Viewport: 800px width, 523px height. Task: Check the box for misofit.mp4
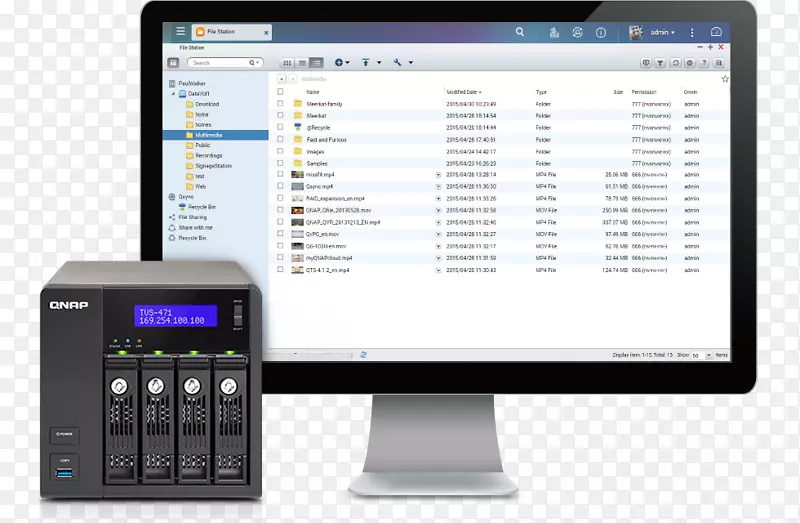tap(280, 175)
